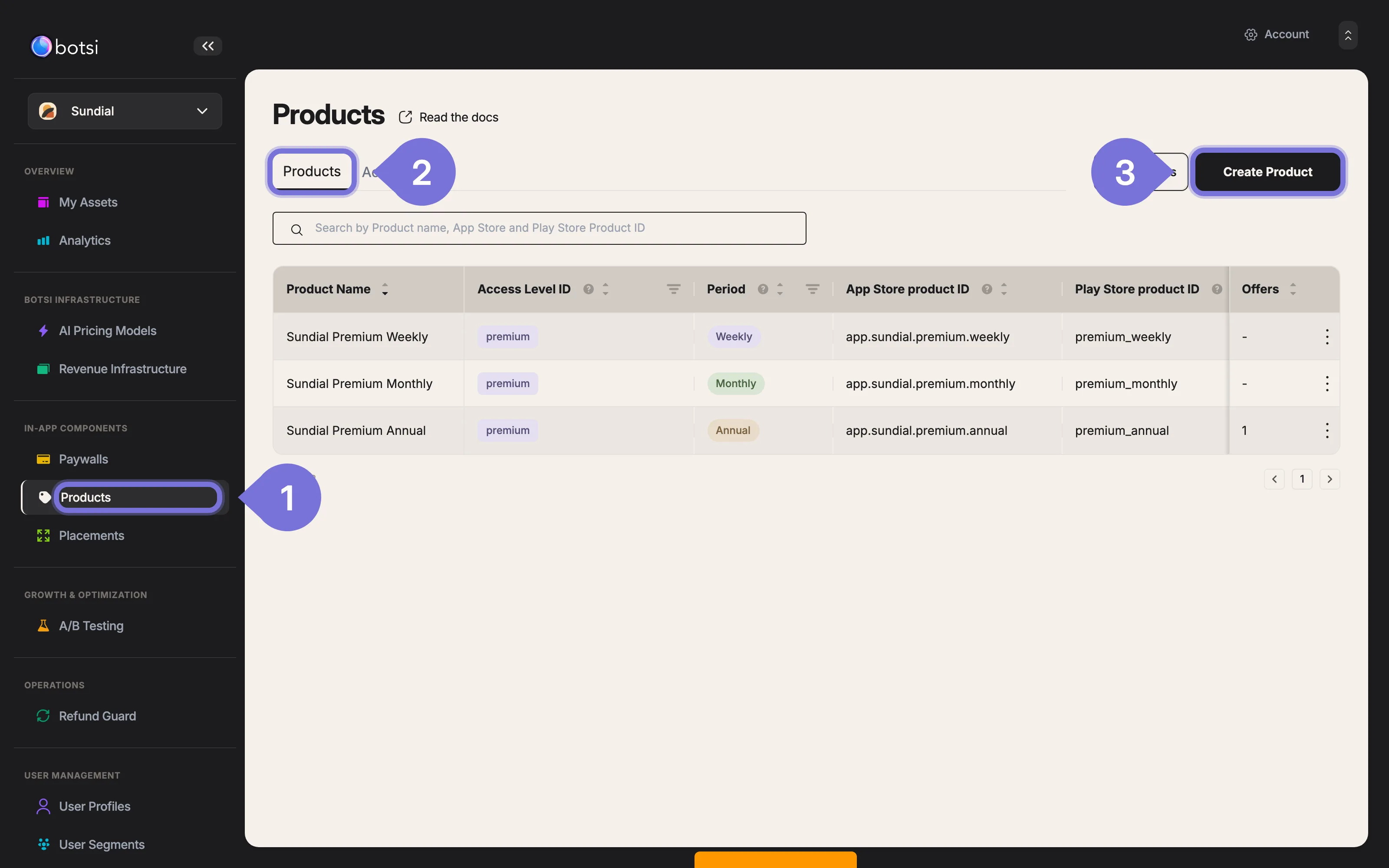The width and height of the screenshot is (1389, 868).
Task: Click the Revenue Infrastructure icon
Action: (43, 369)
